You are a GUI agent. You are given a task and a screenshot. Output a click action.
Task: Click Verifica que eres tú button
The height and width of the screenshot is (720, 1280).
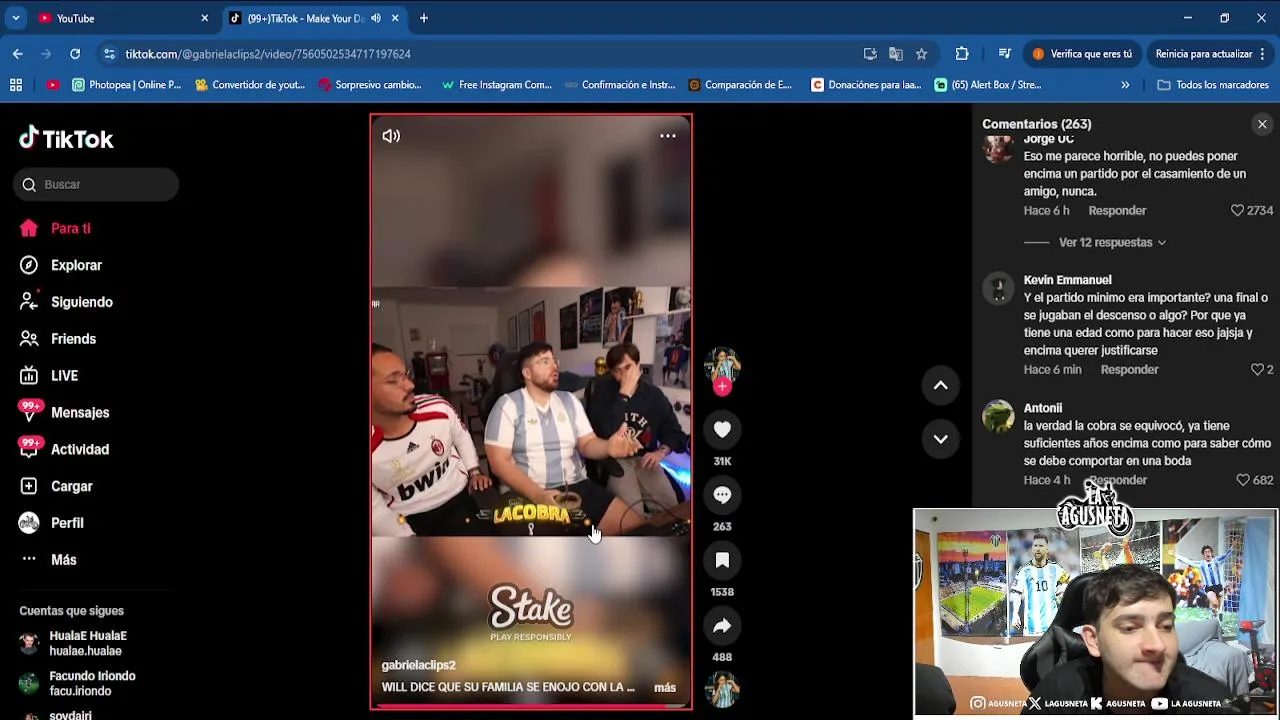coord(1083,54)
